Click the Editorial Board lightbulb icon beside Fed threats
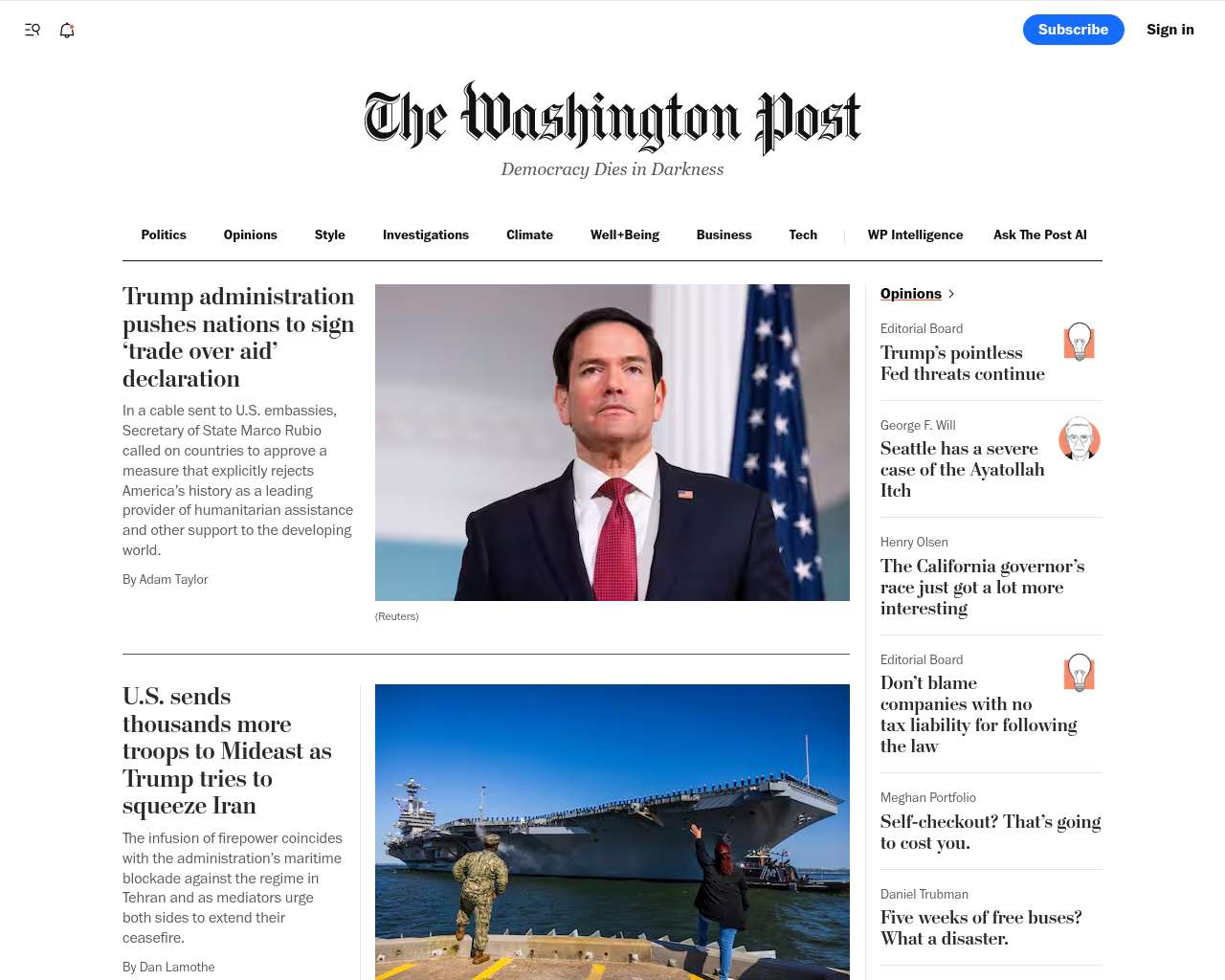1225x980 pixels. coord(1080,342)
